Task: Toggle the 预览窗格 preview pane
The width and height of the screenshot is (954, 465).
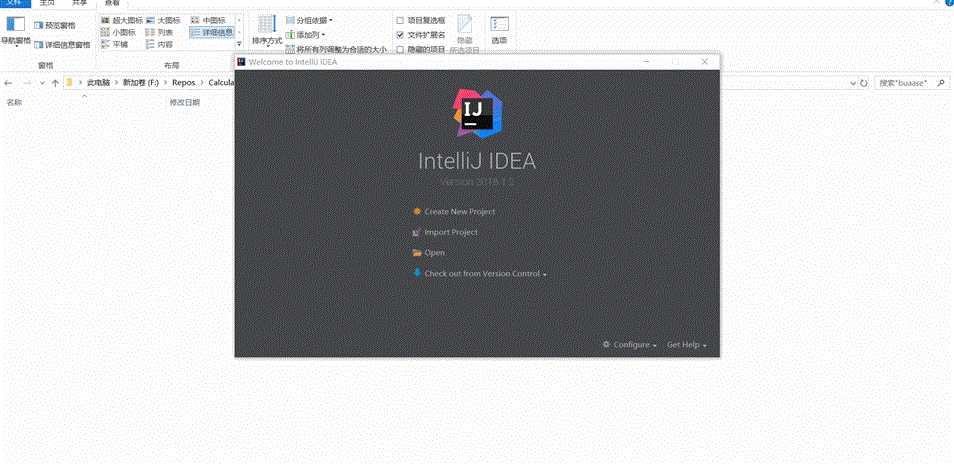Action: 55,25
